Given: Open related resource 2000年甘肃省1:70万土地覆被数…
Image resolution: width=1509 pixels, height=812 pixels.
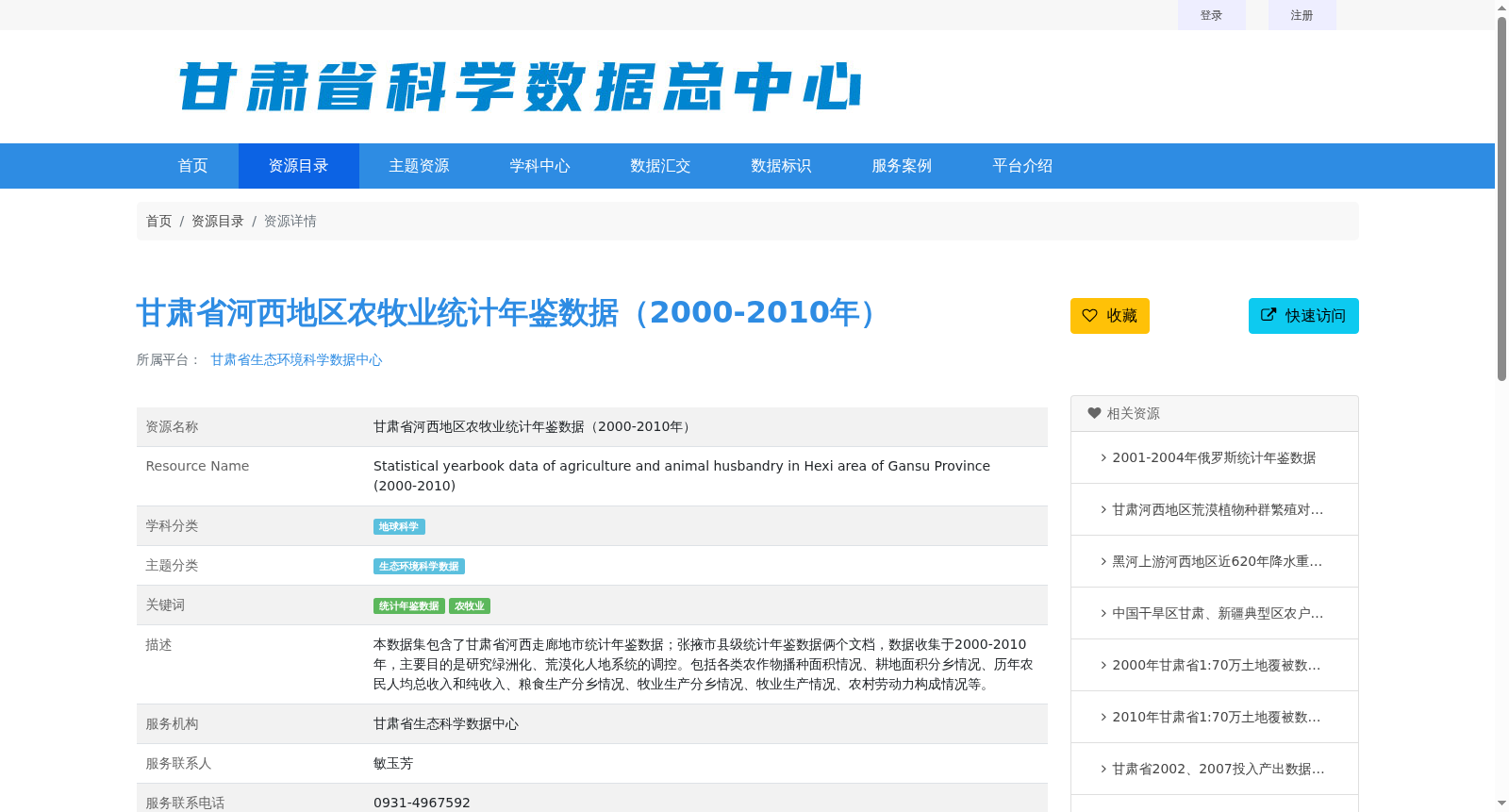Looking at the screenshot, I should [1217, 665].
